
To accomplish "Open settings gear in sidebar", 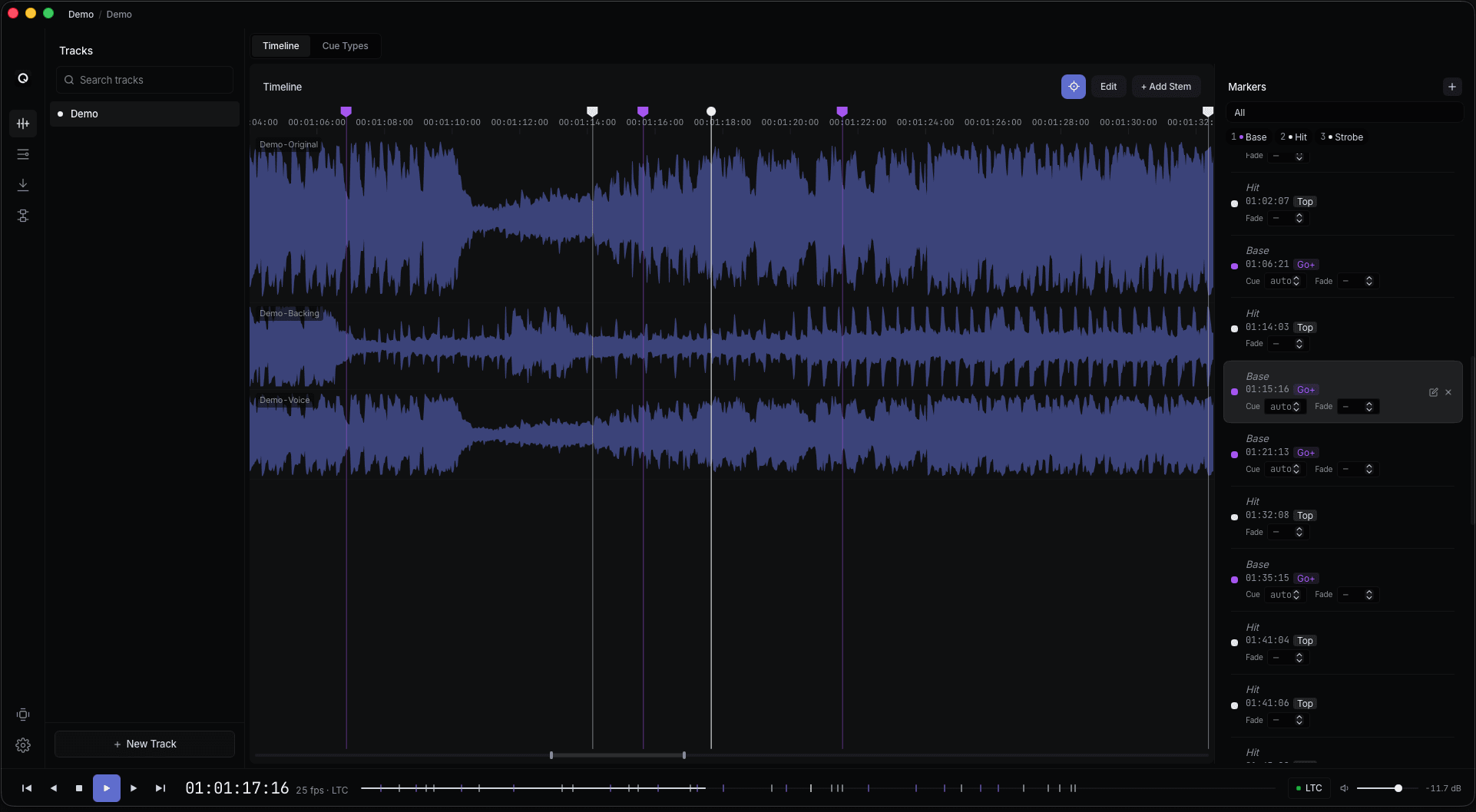I will [x=23, y=745].
